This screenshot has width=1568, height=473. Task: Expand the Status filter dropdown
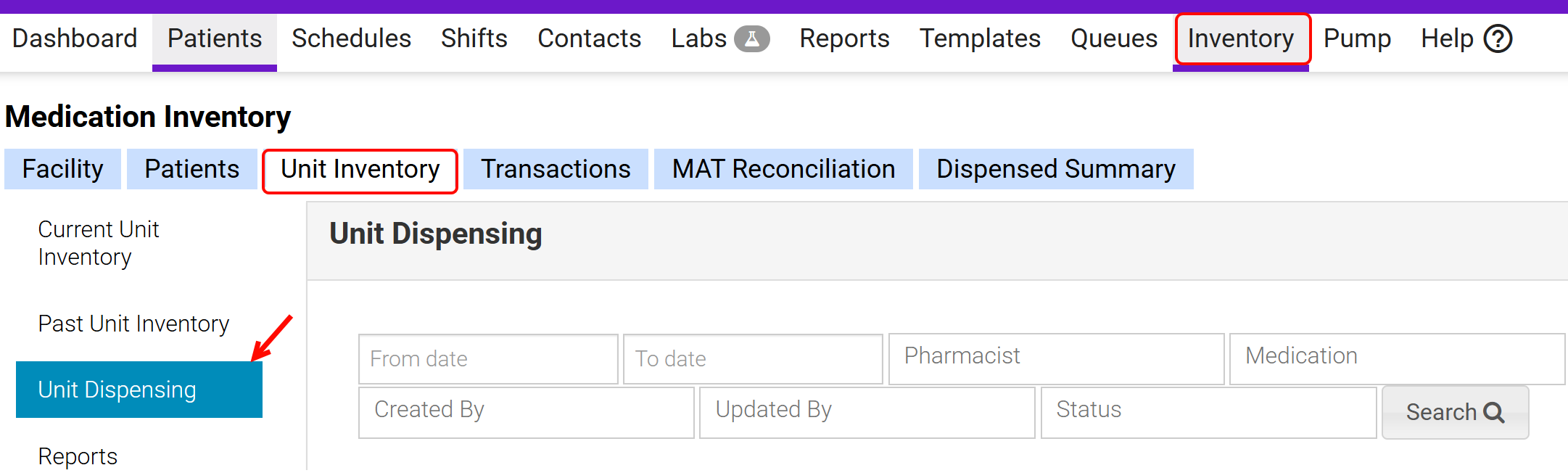pyautogui.click(x=1208, y=411)
